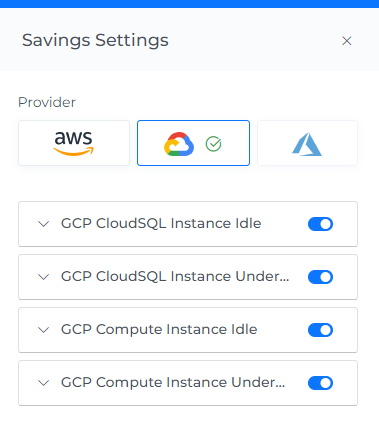Click GCP CloudSQL Instance Under... row text

[x=175, y=276]
